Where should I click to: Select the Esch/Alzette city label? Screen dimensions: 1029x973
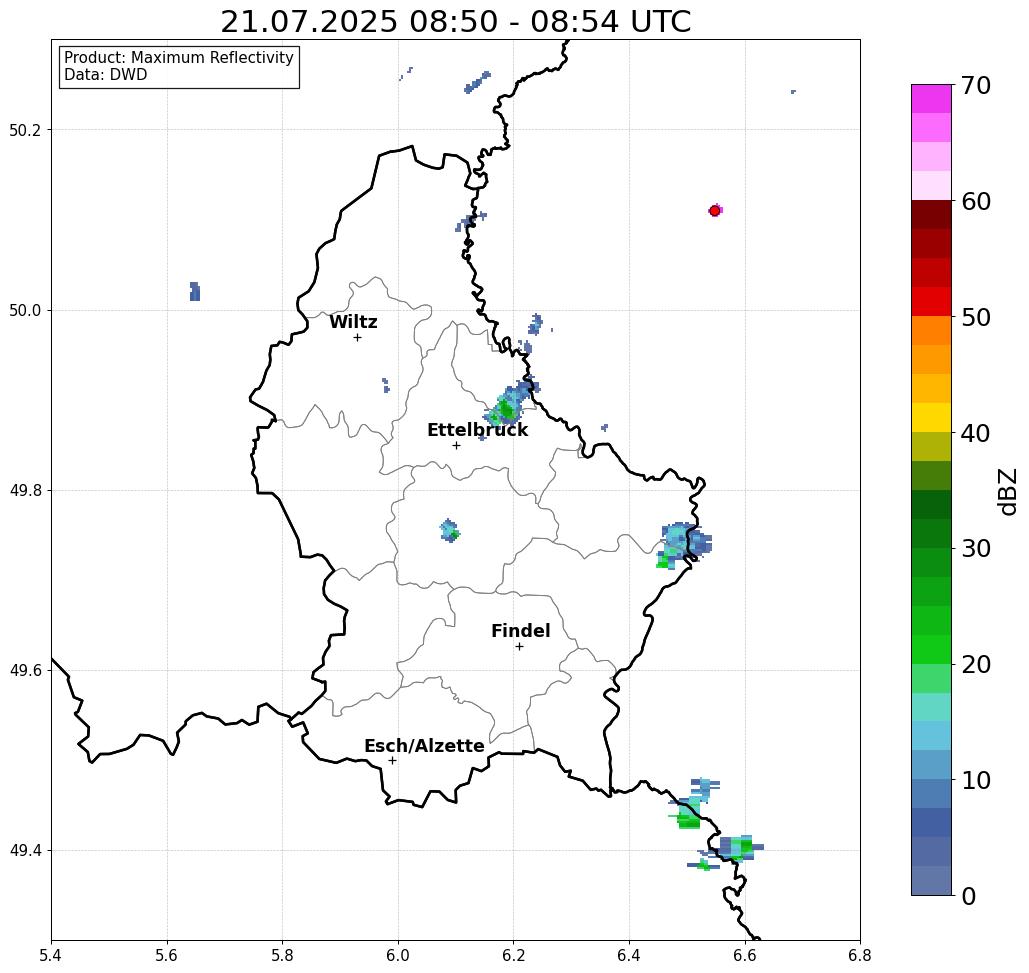[x=424, y=746]
